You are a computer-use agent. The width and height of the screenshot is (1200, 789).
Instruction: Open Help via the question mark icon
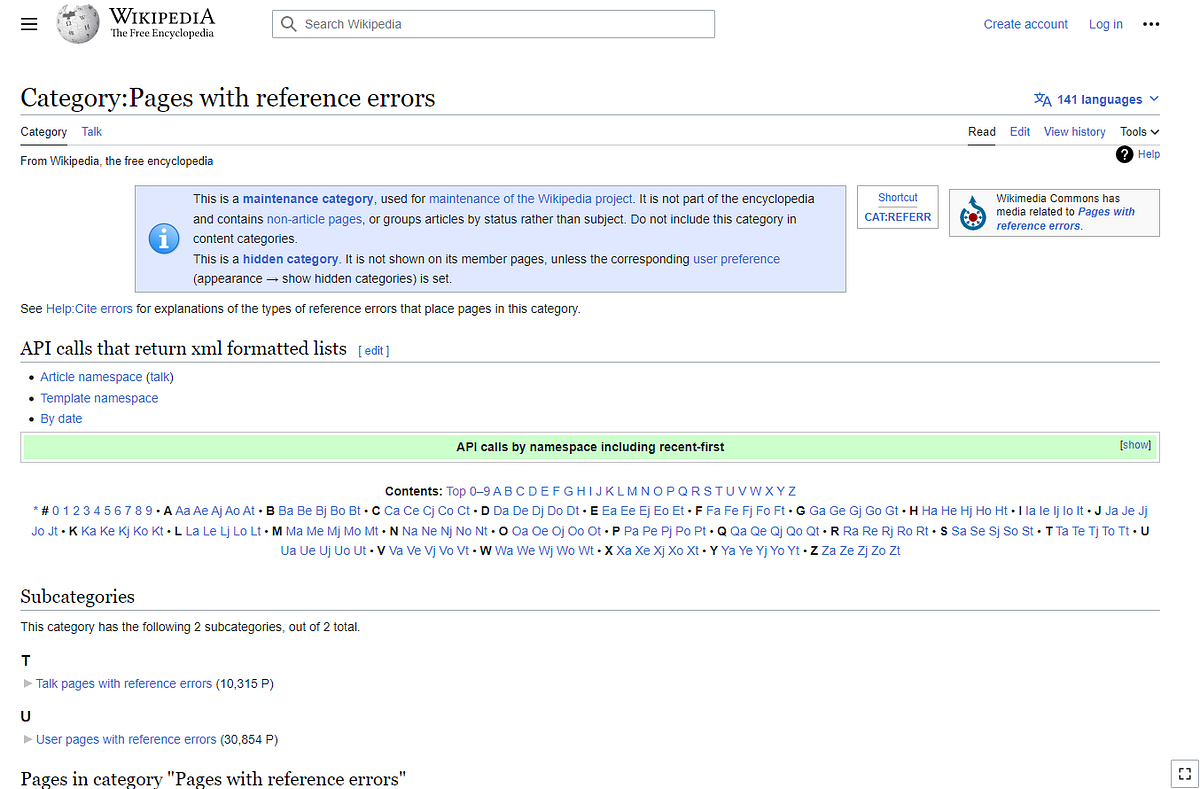tap(1124, 154)
